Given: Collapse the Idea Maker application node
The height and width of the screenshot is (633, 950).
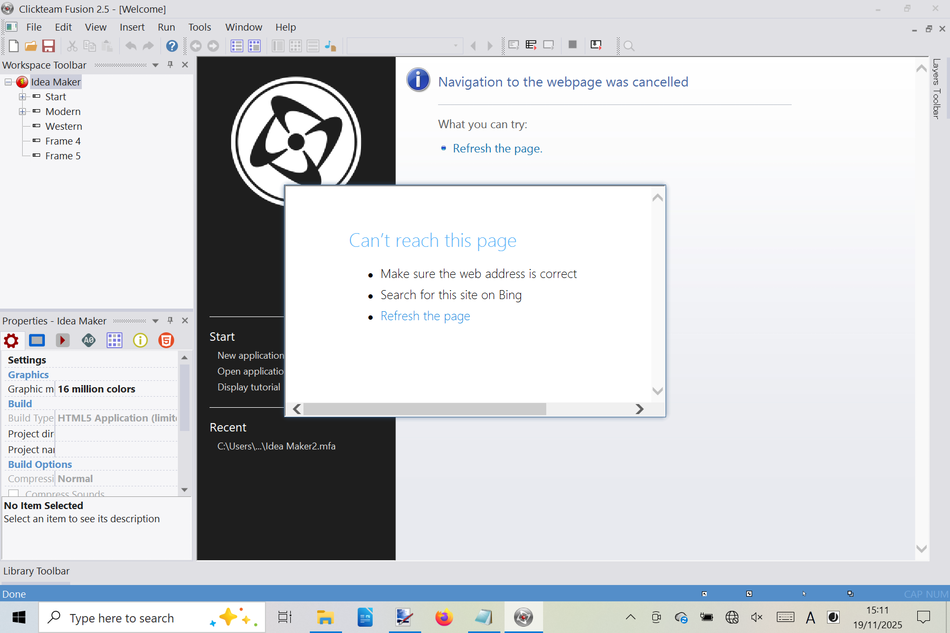Looking at the screenshot, I should 8,82.
